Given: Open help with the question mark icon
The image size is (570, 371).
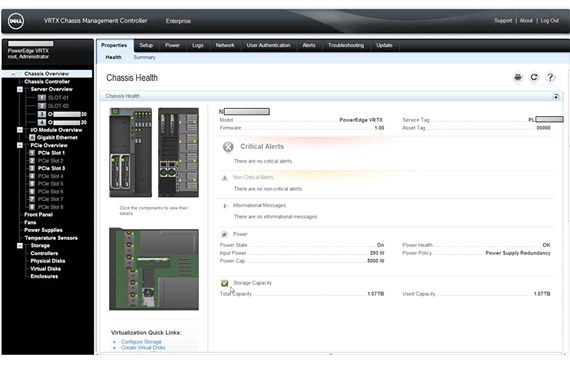Looking at the screenshot, I should [550, 77].
